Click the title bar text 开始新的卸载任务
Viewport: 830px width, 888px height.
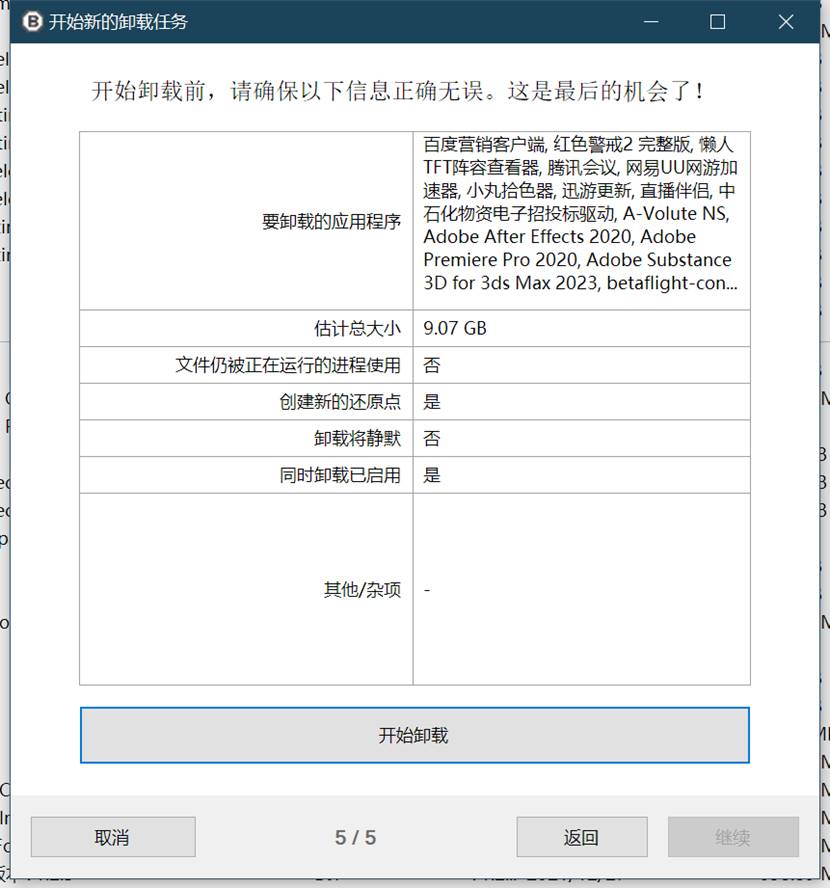(x=118, y=22)
